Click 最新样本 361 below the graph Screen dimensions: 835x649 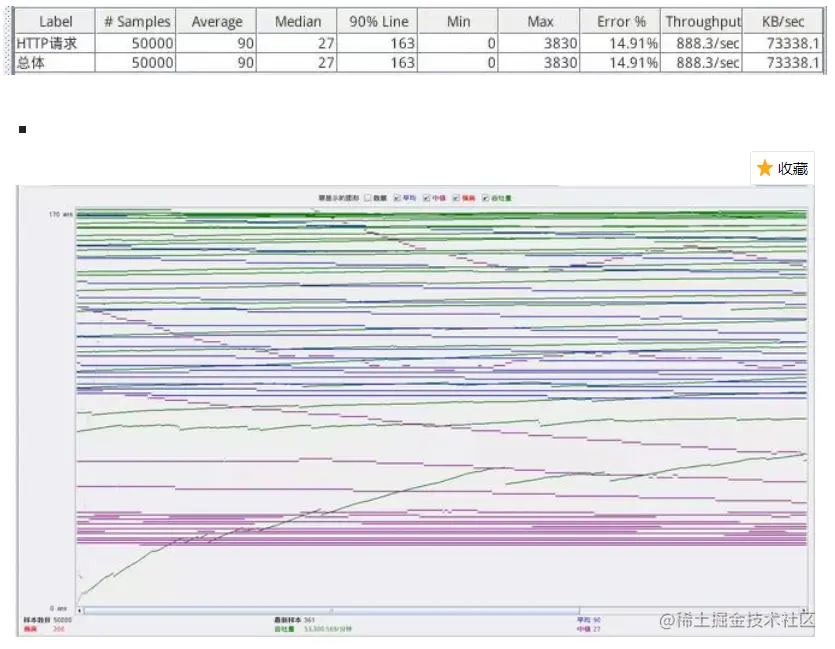coord(294,620)
